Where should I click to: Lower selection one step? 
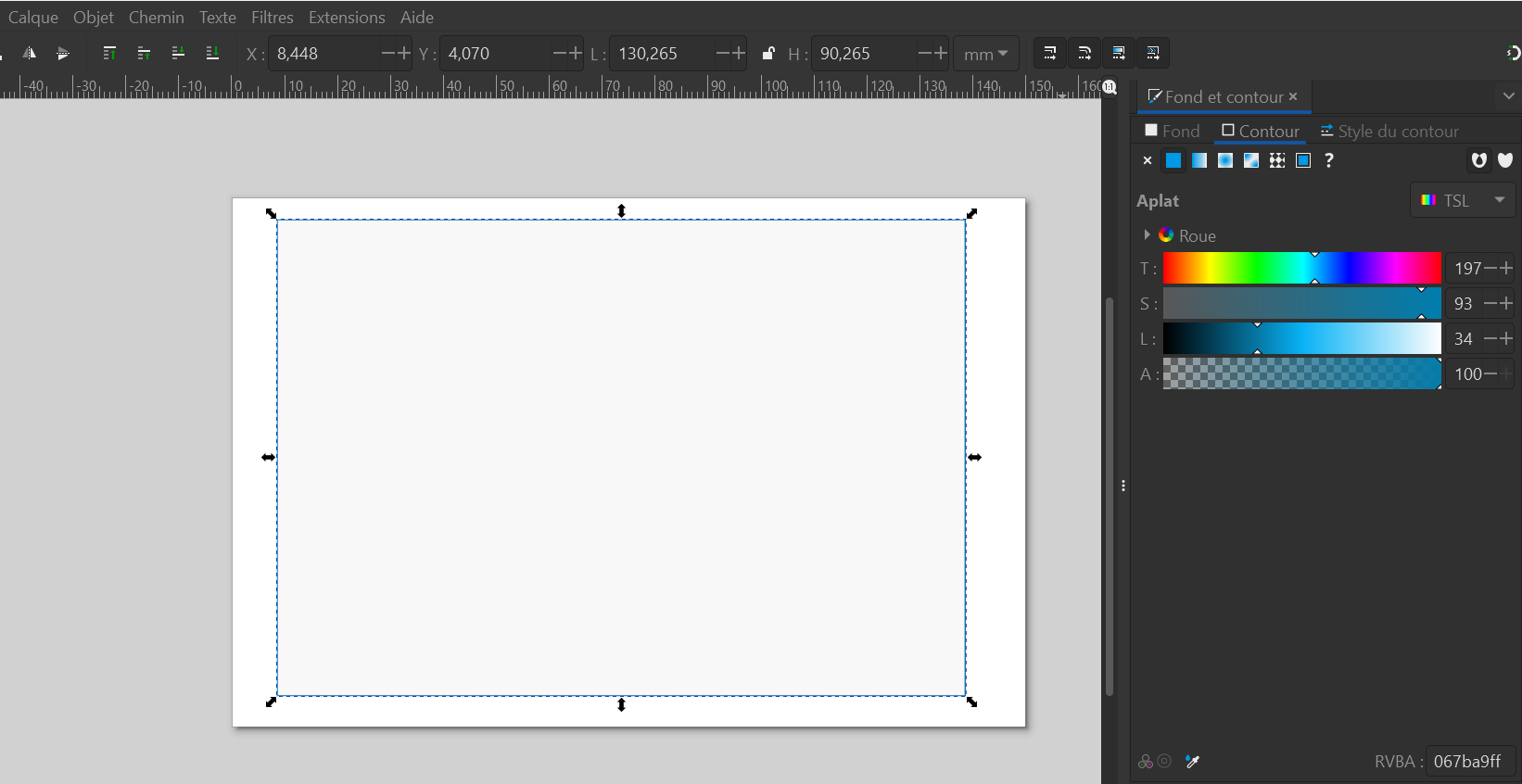pos(178,54)
